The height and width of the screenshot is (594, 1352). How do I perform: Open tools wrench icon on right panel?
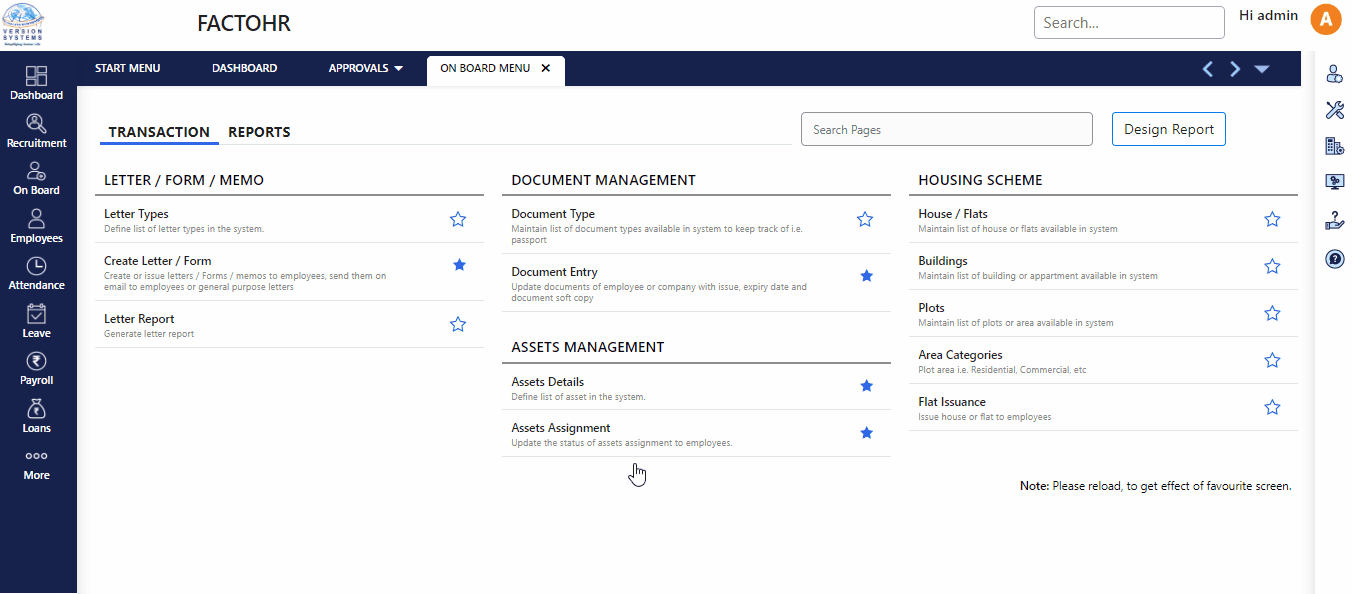pyautogui.click(x=1334, y=110)
